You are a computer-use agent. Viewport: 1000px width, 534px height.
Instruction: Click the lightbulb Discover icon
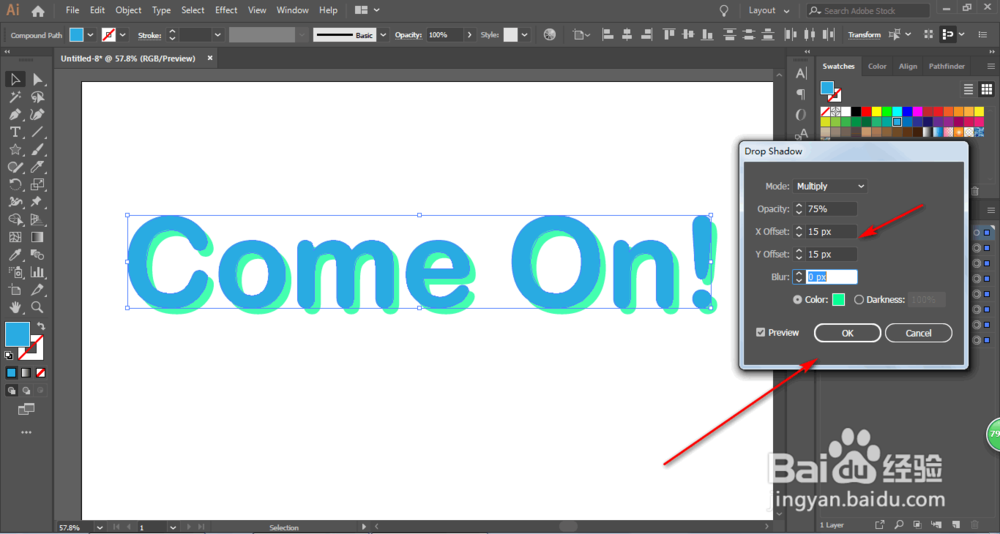pyautogui.click(x=724, y=11)
